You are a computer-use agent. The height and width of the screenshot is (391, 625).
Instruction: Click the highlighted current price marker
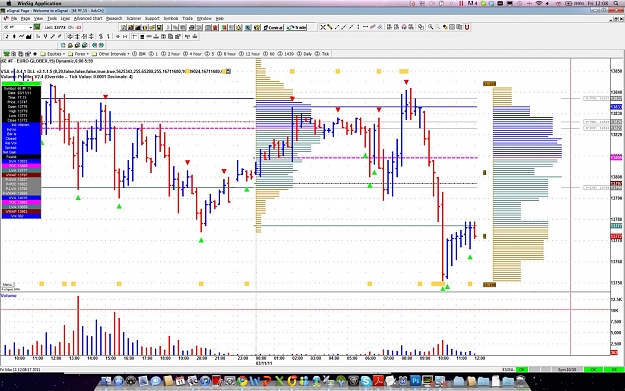pos(616,237)
